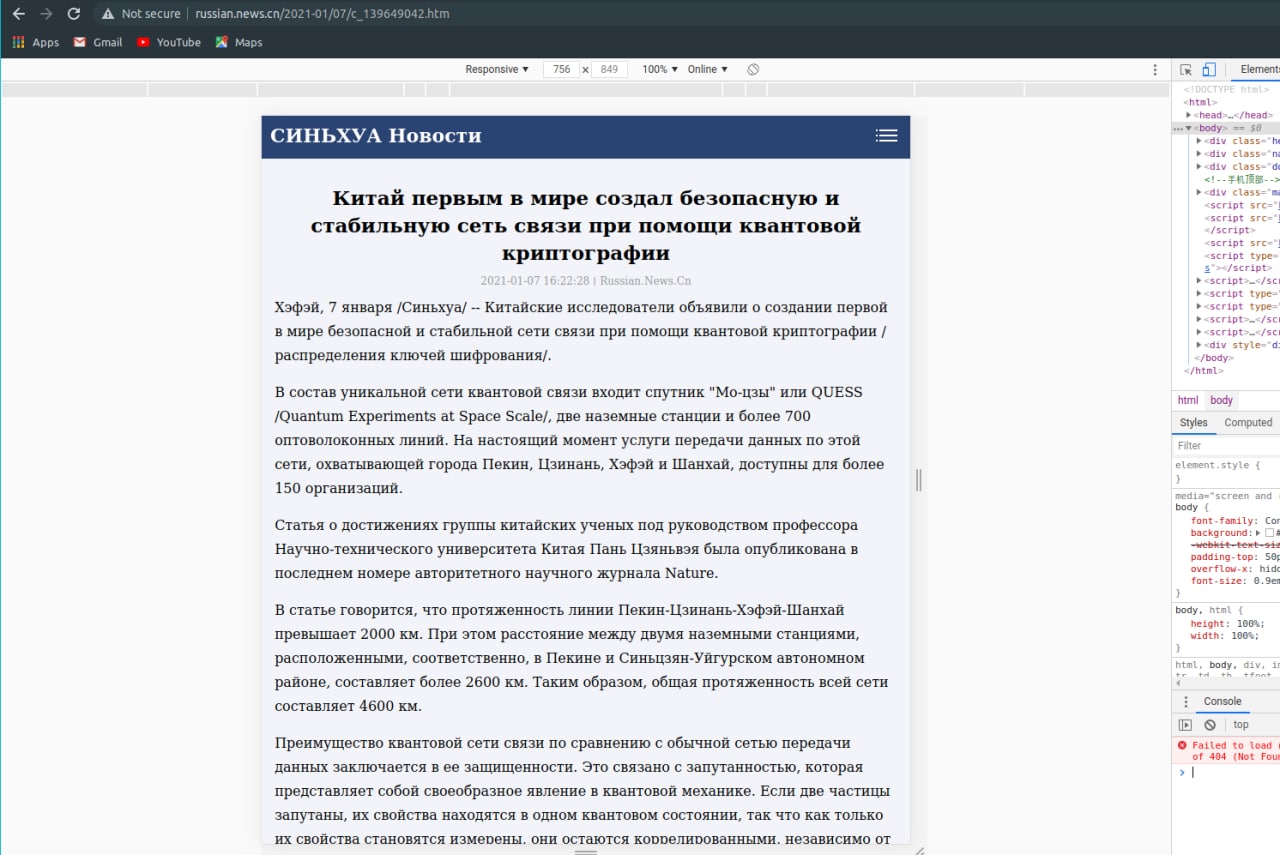
Task: Open the YouTube bookmark
Action: (169, 42)
